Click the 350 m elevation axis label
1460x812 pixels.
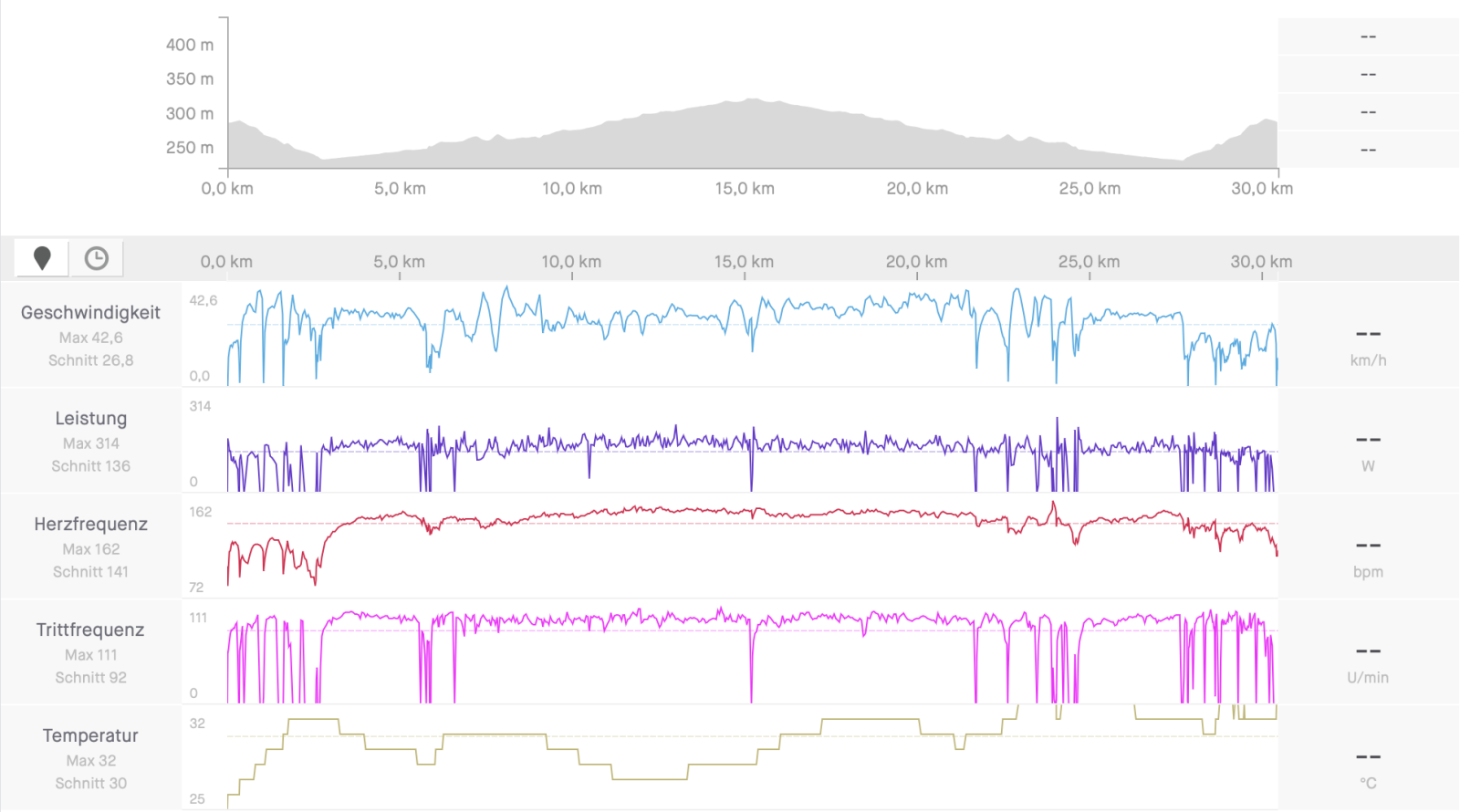tap(190, 79)
